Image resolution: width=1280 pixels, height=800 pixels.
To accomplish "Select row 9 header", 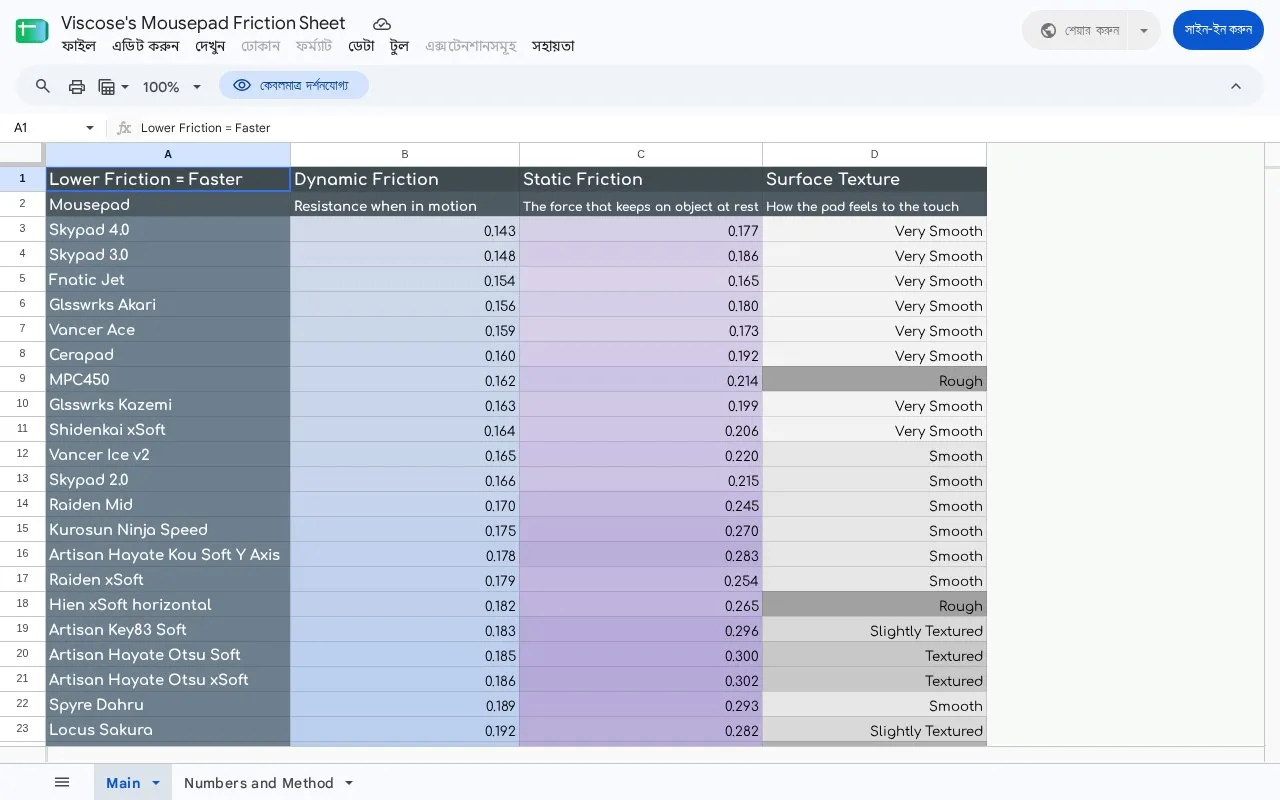I will coord(22,379).
